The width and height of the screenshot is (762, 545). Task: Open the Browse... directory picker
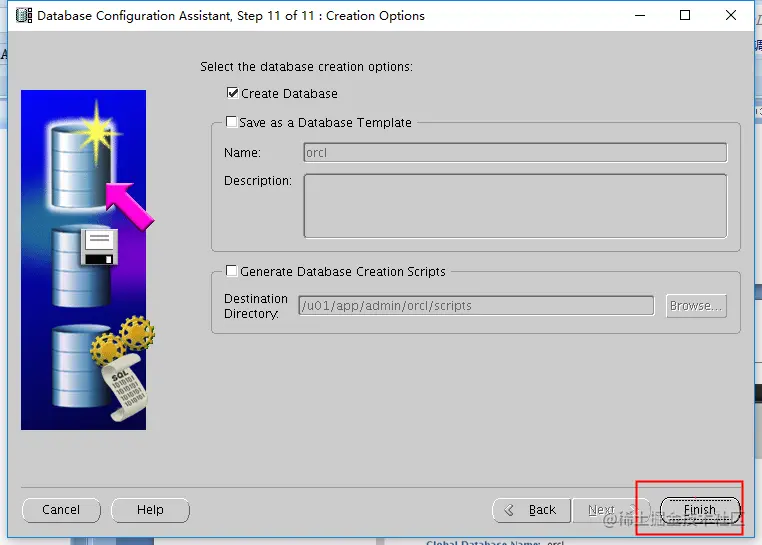point(696,306)
